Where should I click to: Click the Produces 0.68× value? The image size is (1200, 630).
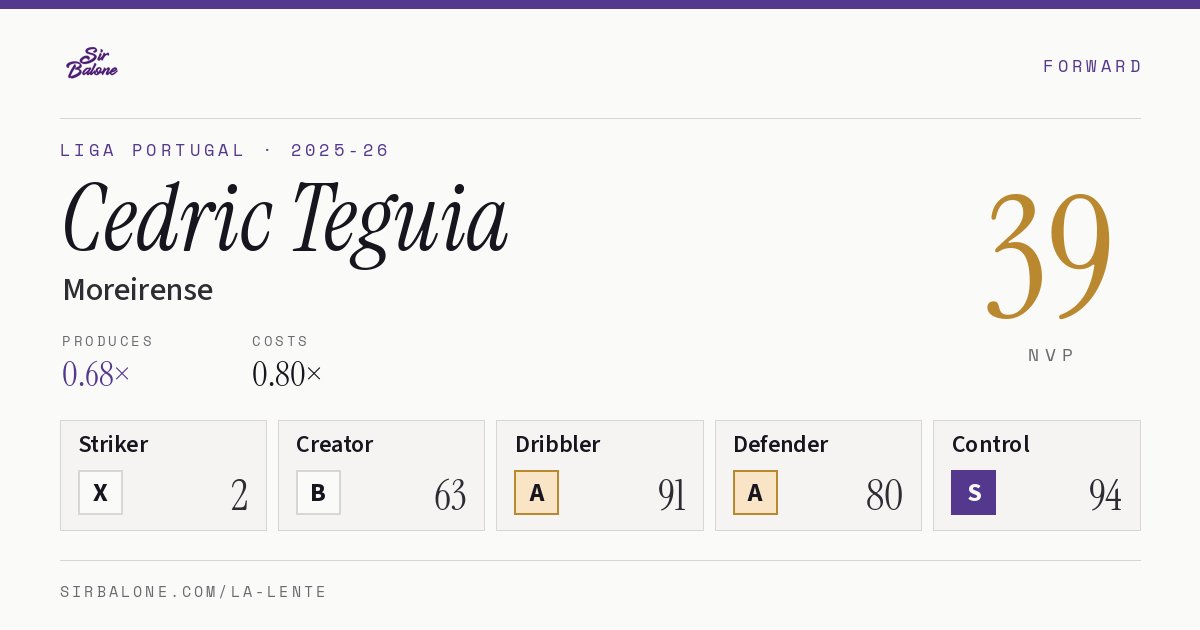96,374
